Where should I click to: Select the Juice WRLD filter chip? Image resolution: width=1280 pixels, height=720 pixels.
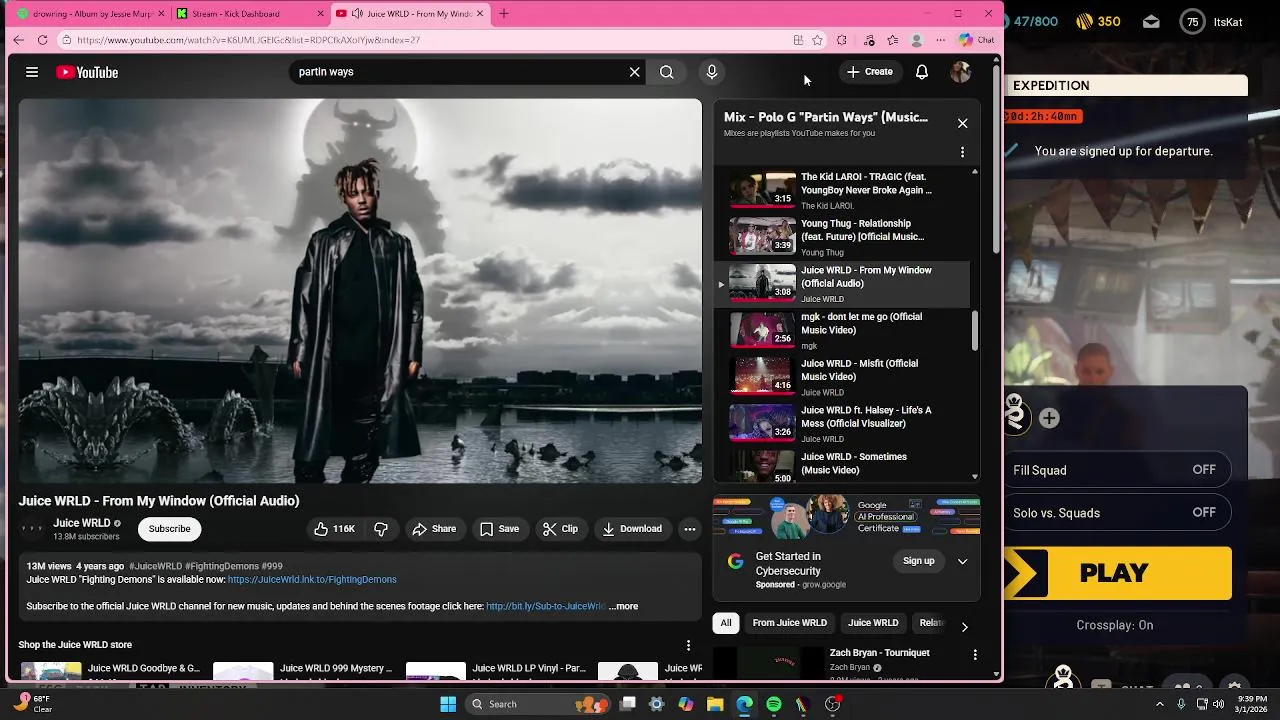873,623
